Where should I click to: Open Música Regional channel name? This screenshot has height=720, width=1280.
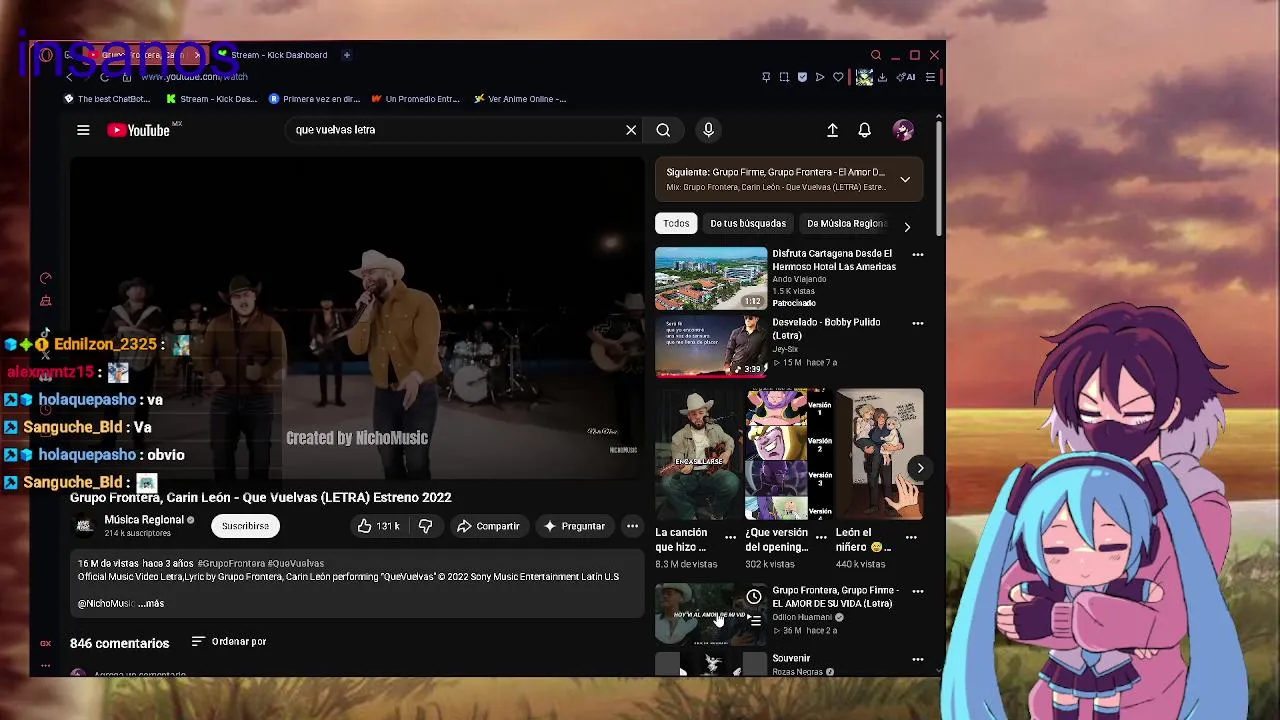144,520
